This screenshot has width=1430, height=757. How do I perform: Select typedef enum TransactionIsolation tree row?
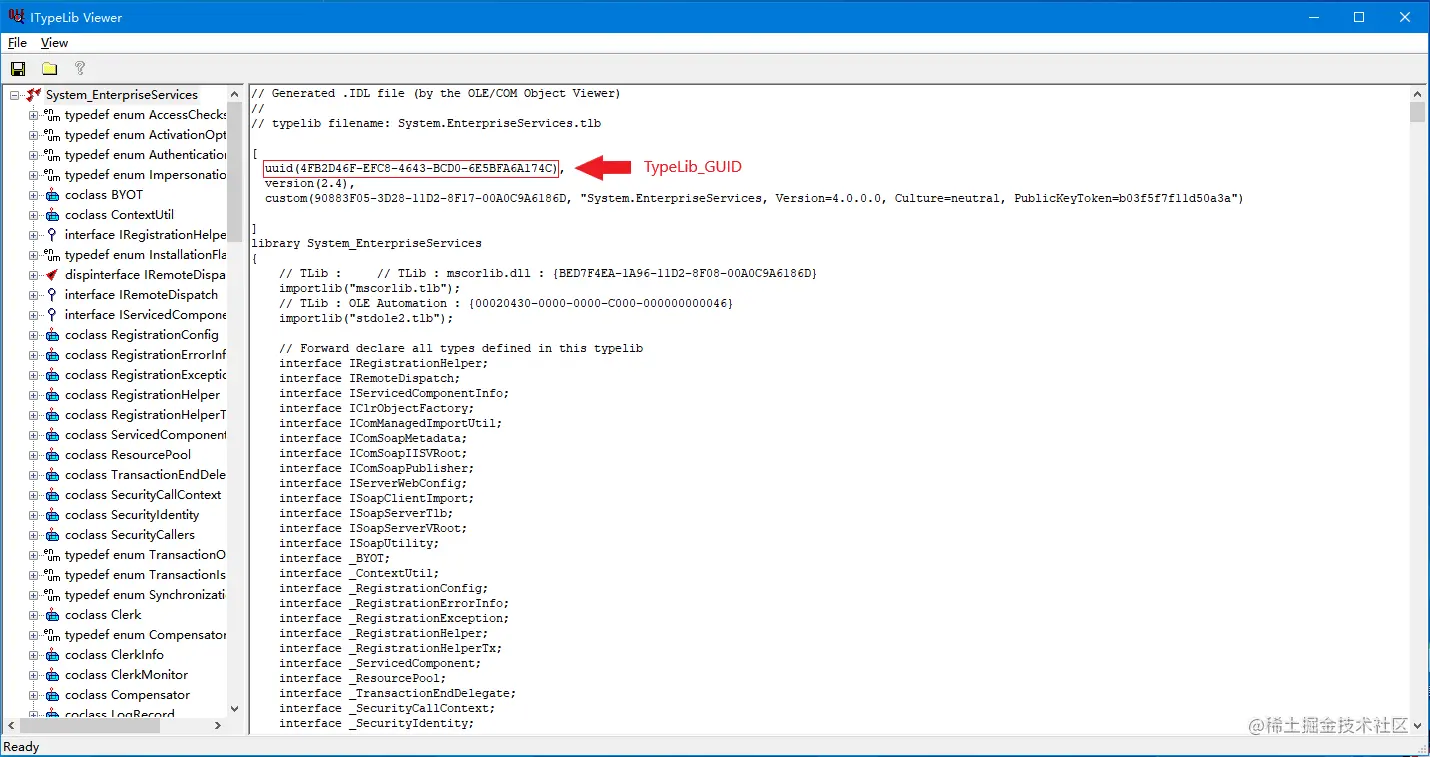145,575
